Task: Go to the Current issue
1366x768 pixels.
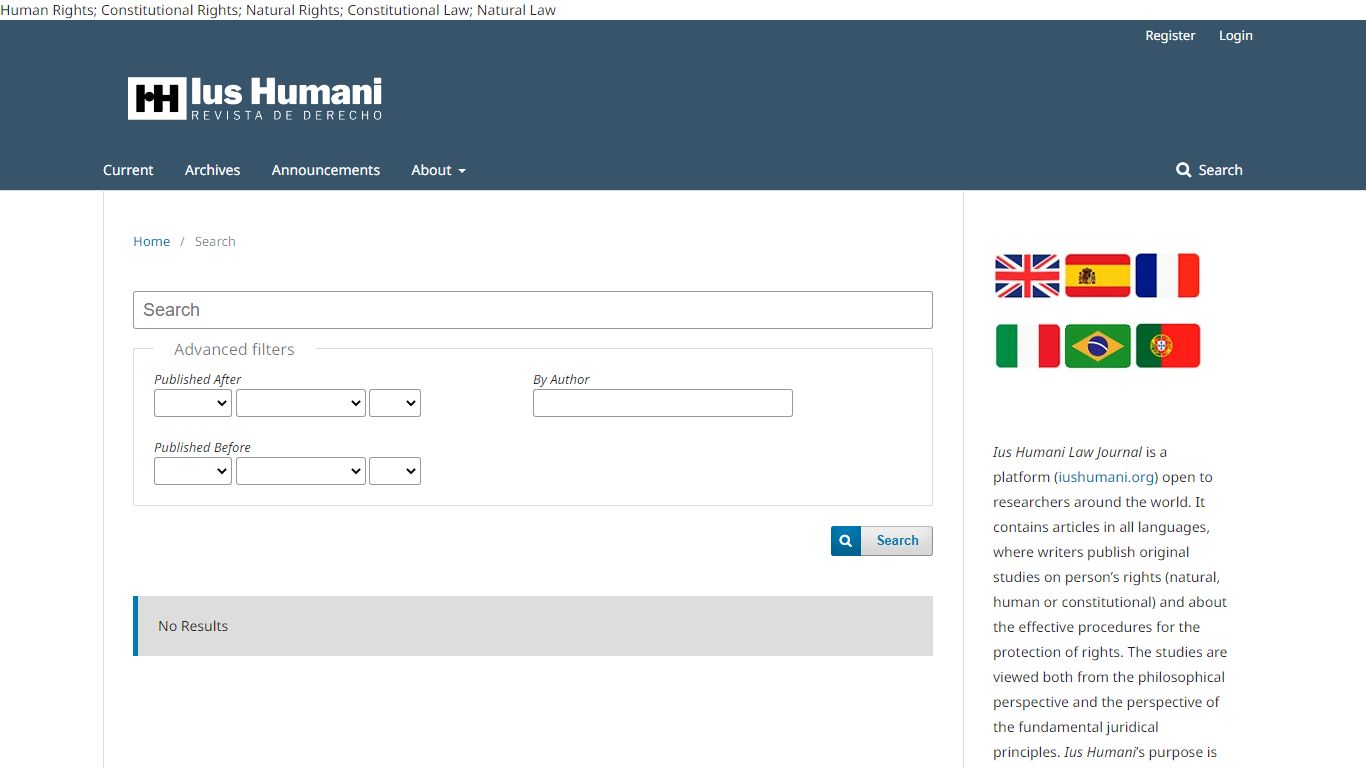Action: [128, 170]
